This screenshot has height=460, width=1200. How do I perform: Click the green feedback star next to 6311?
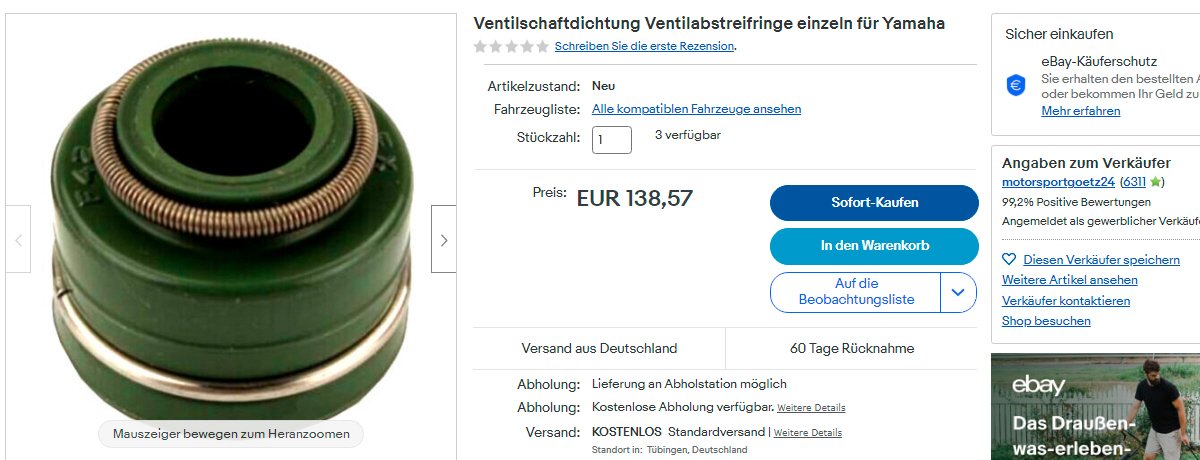coord(1156,182)
